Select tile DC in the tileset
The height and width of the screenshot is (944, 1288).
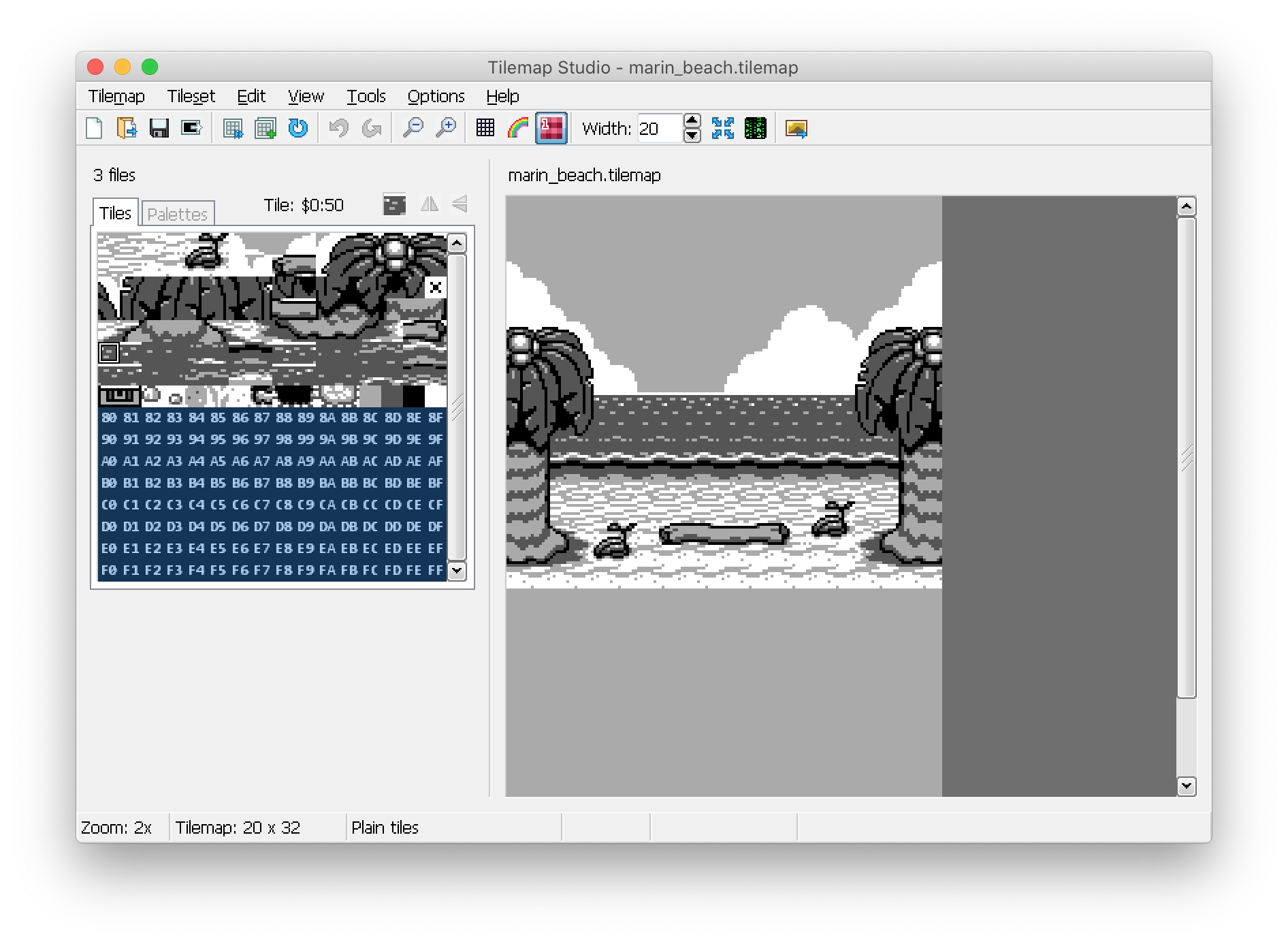(x=370, y=526)
